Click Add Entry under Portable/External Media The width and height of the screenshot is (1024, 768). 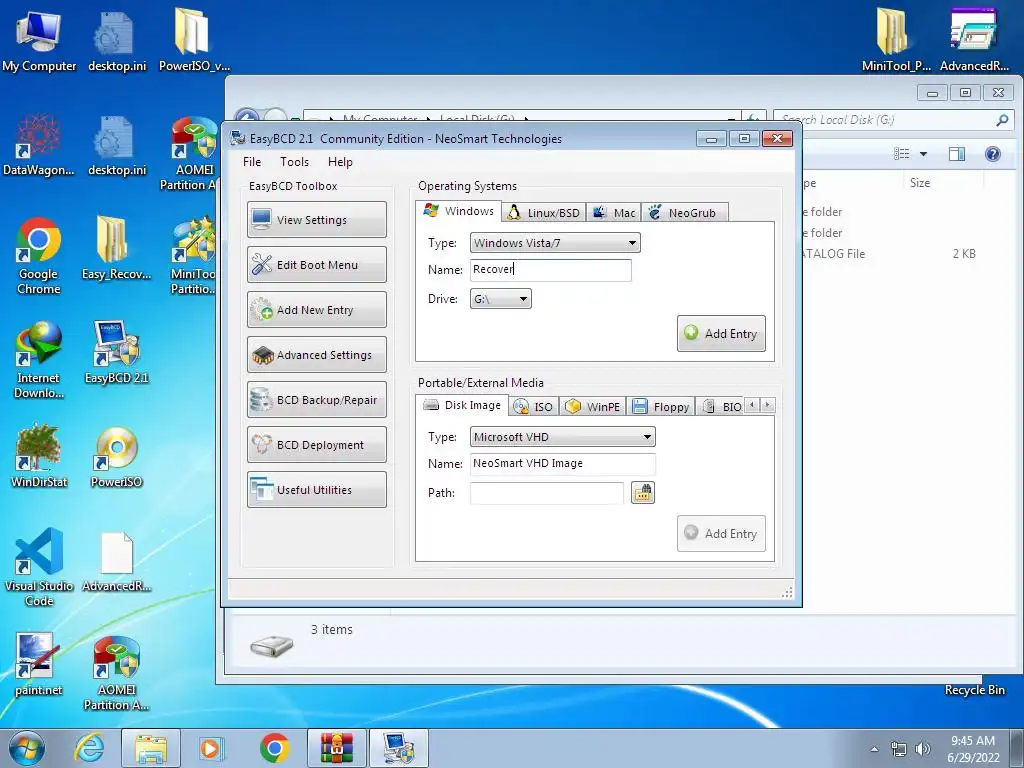coord(721,534)
